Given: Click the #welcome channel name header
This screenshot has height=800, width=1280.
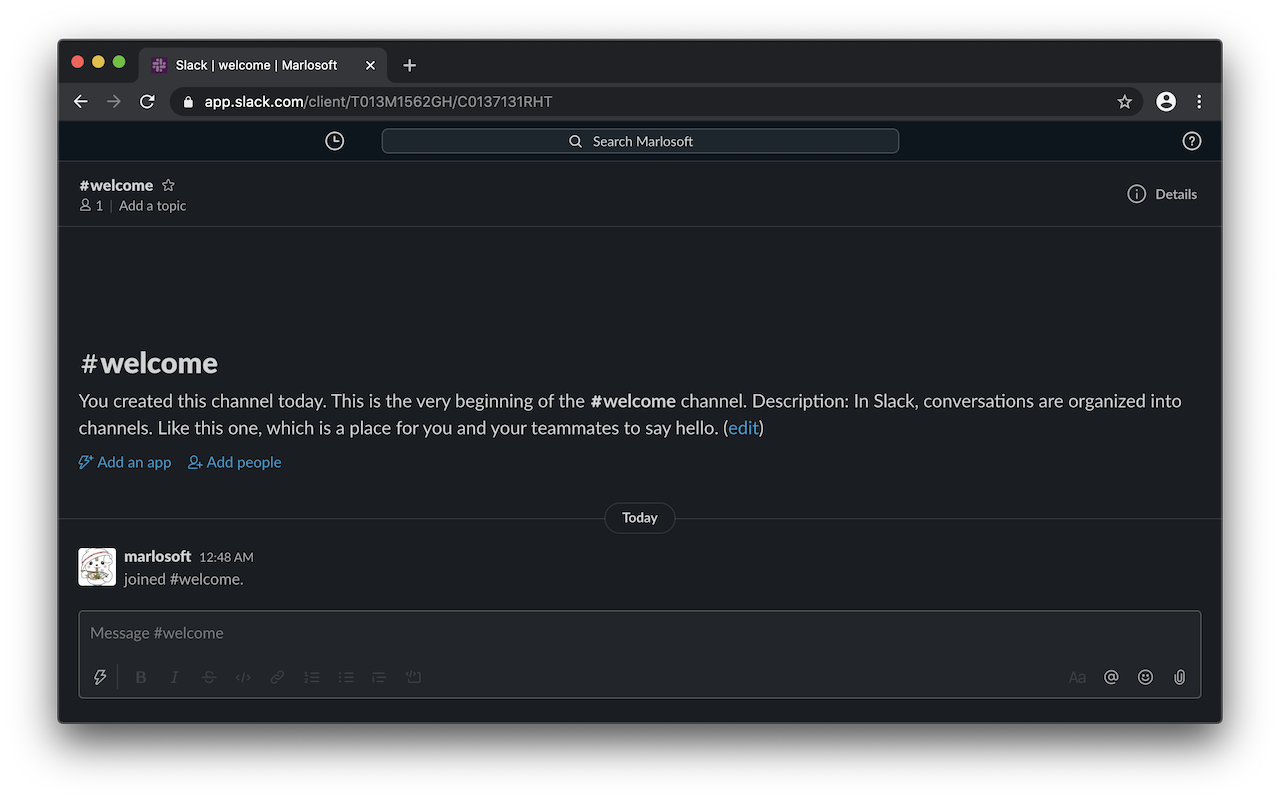Looking at the screenshot, I should coord(116,185).
